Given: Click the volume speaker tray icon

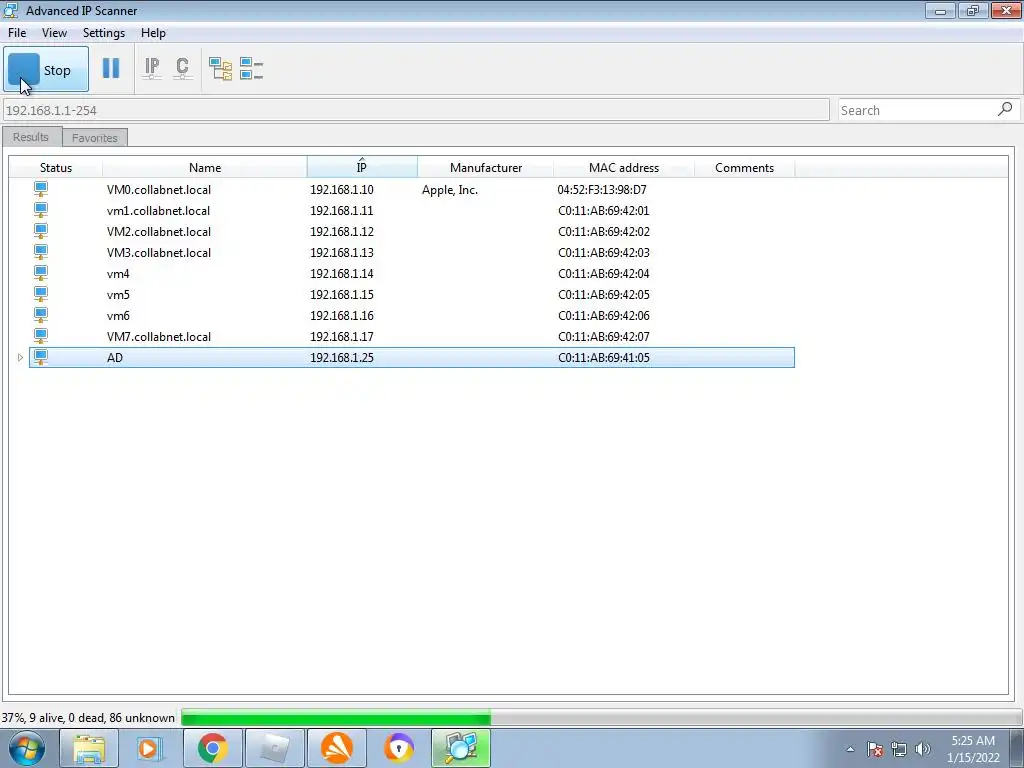Looking at the screenshot, I should [x=923, y=749].
